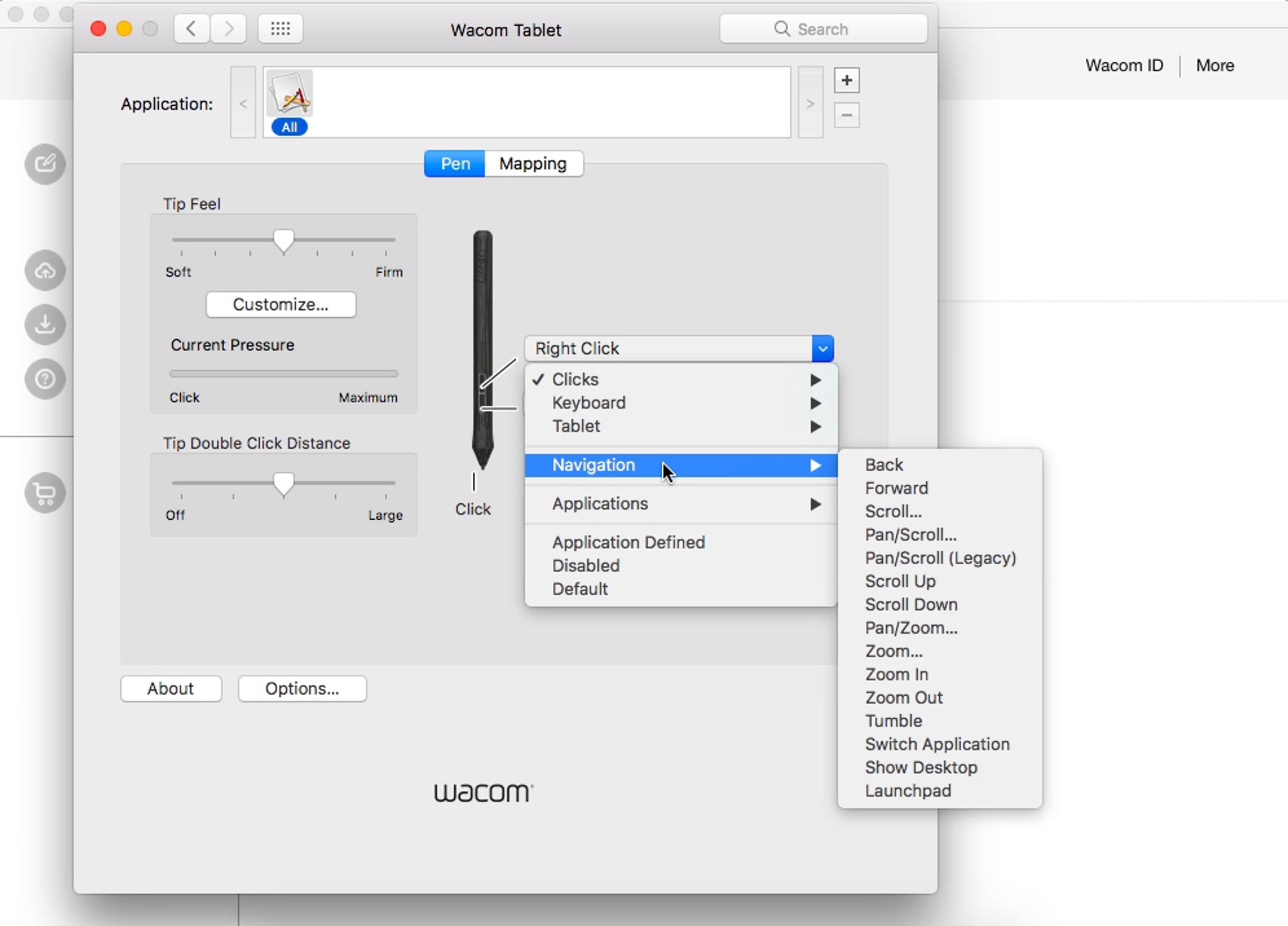Remove an application with the minus button
This screenshot has height=926, width=1288.
pos(846,115)
